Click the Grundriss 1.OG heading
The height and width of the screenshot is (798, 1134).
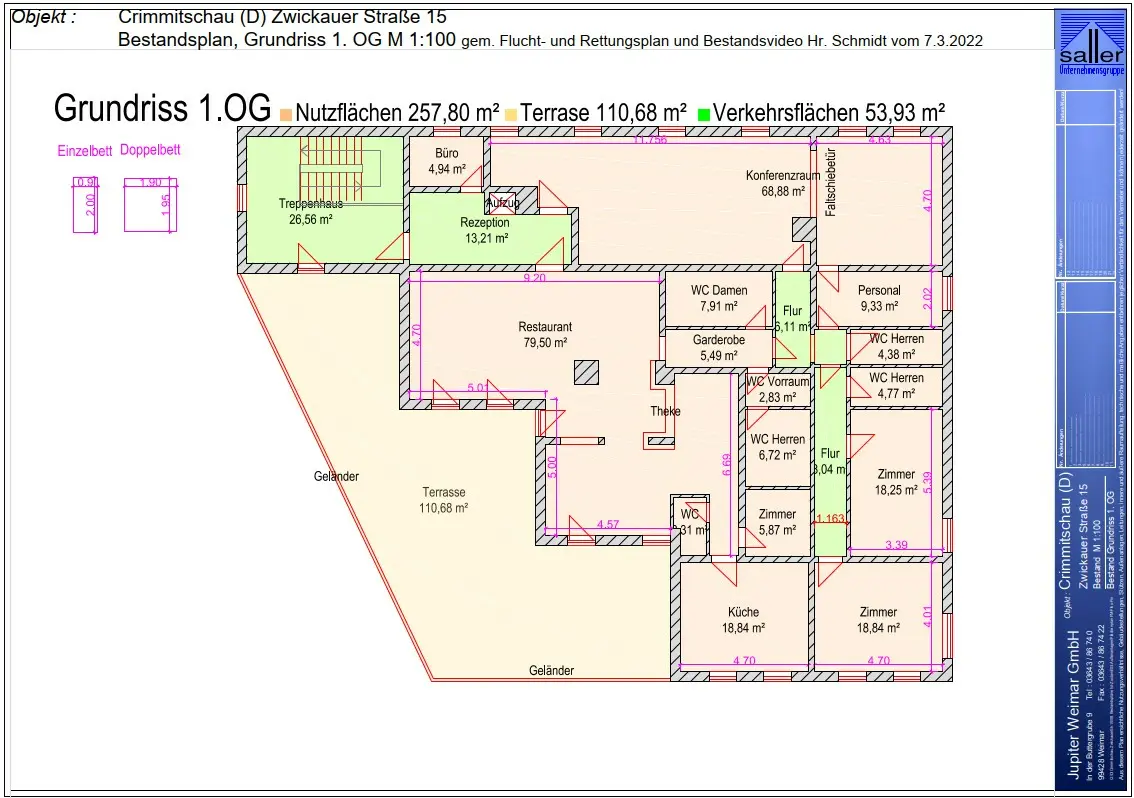coord(162,109)
